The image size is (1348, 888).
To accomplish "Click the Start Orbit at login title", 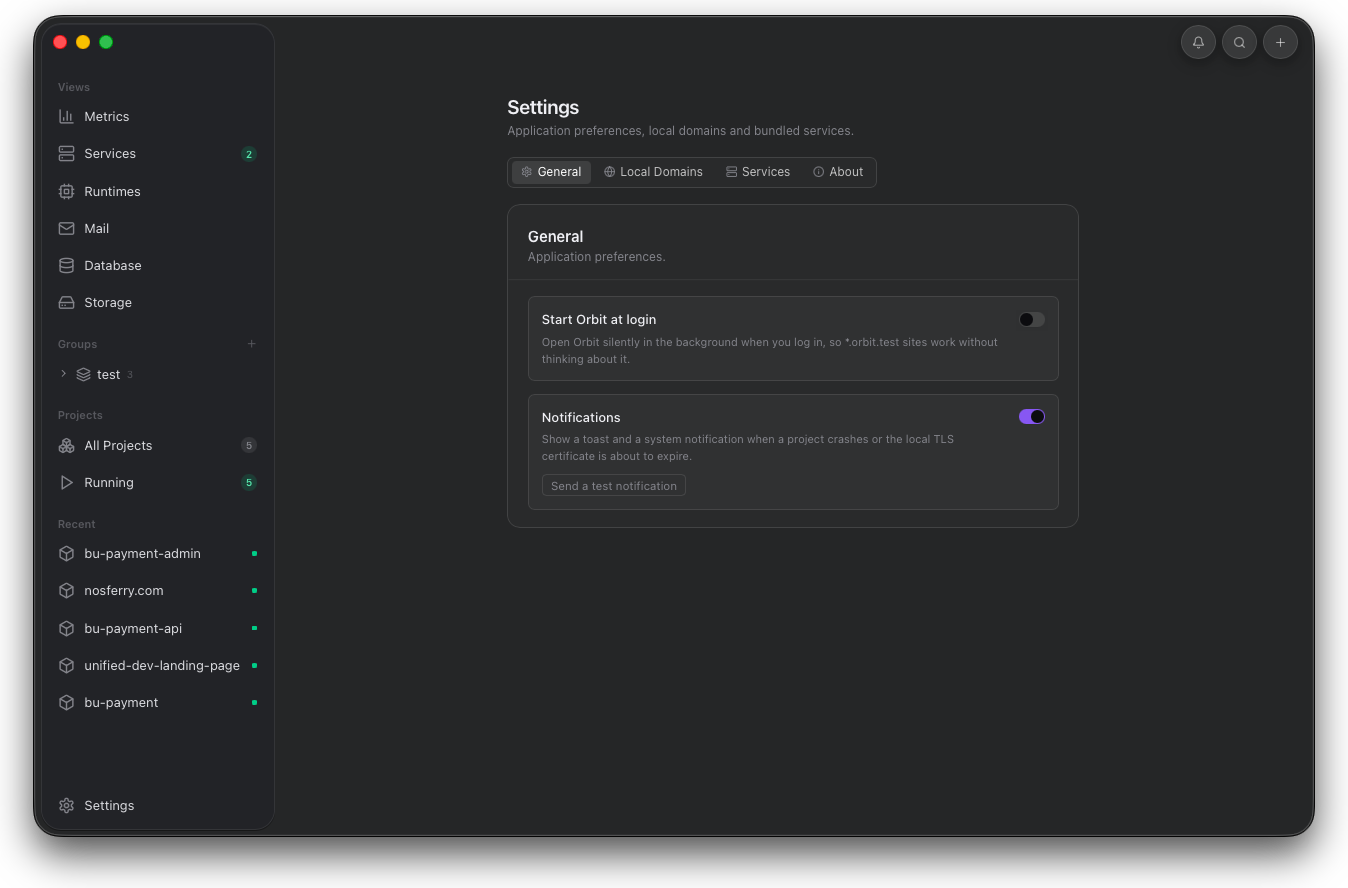I will pyautogui.click(x=599, y=319).
